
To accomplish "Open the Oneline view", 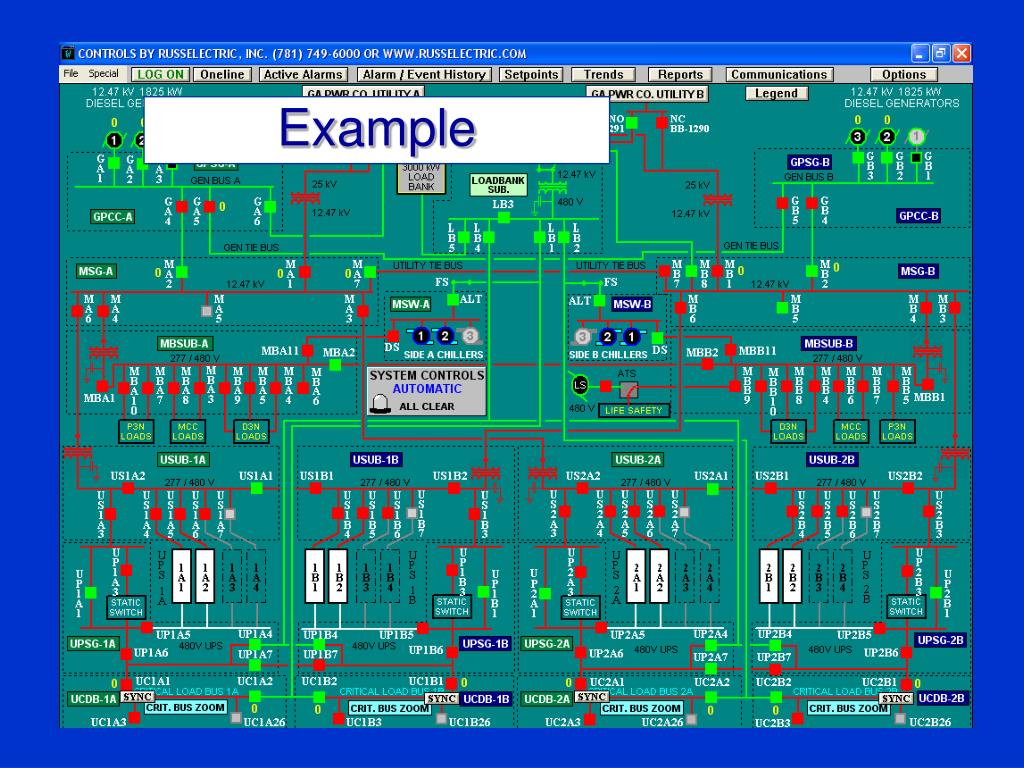I will pos(222,74).
